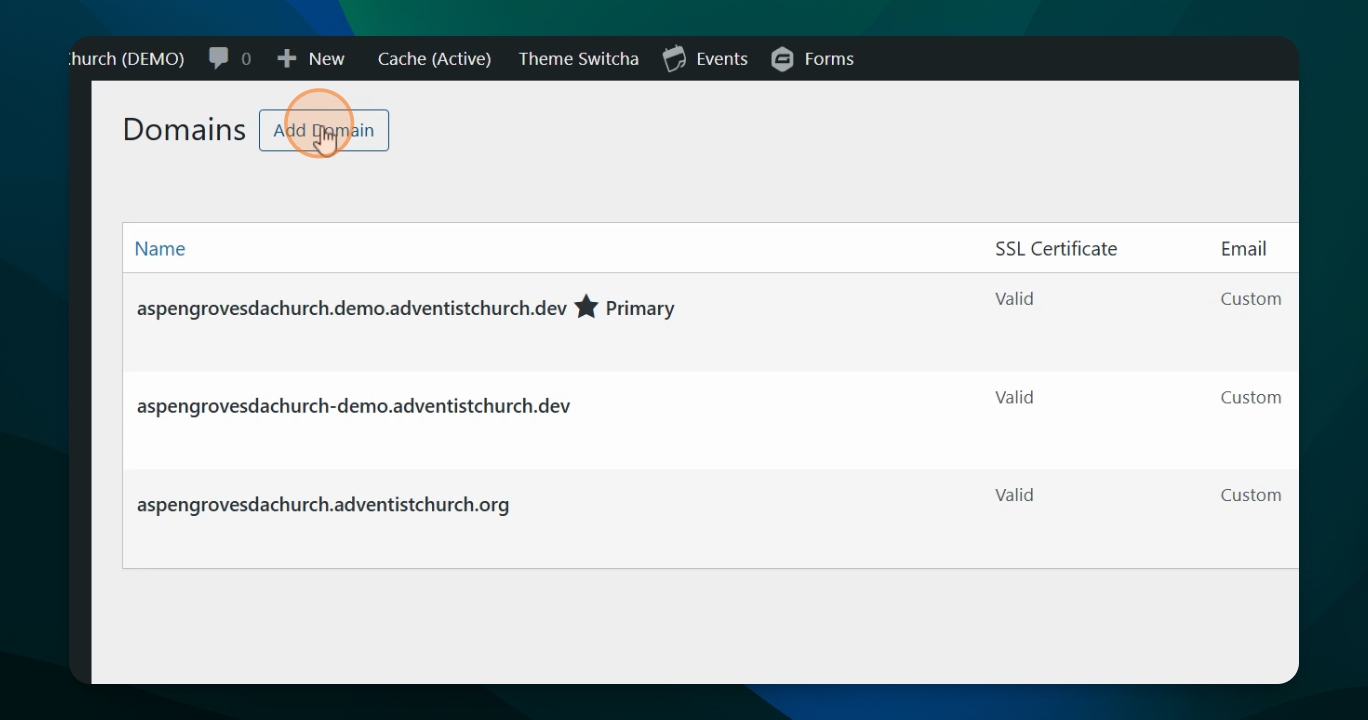Click the Email column header

[1243, 249]
